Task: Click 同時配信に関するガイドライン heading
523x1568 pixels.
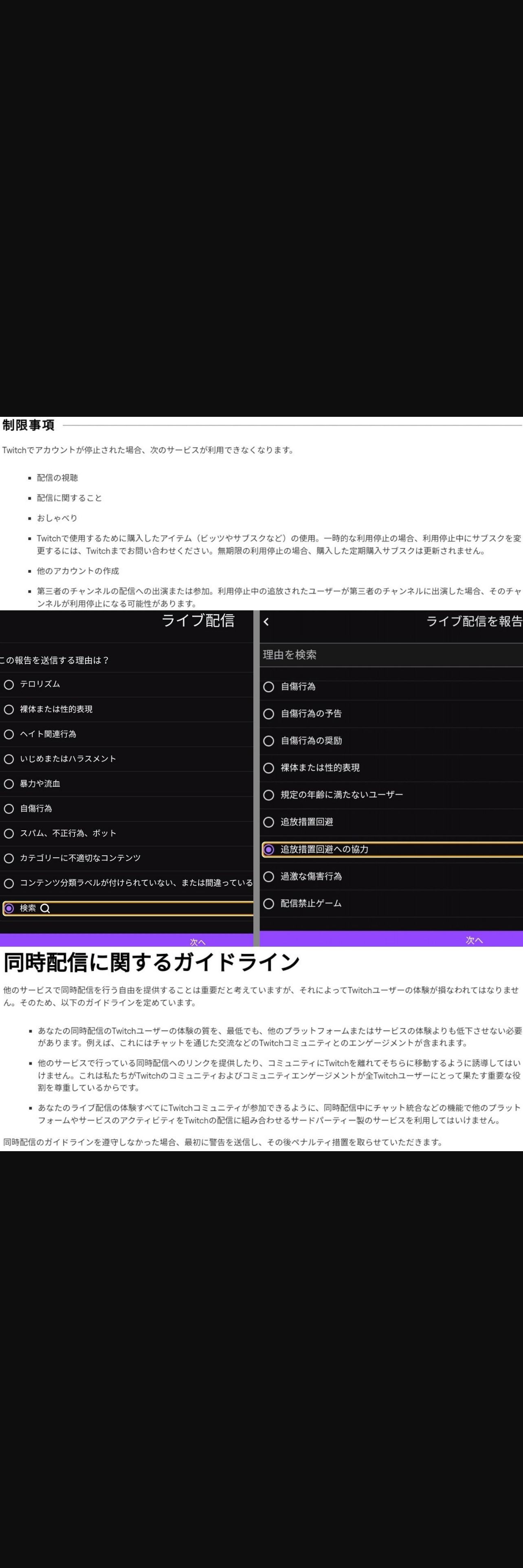Action: tap(152, 962)
